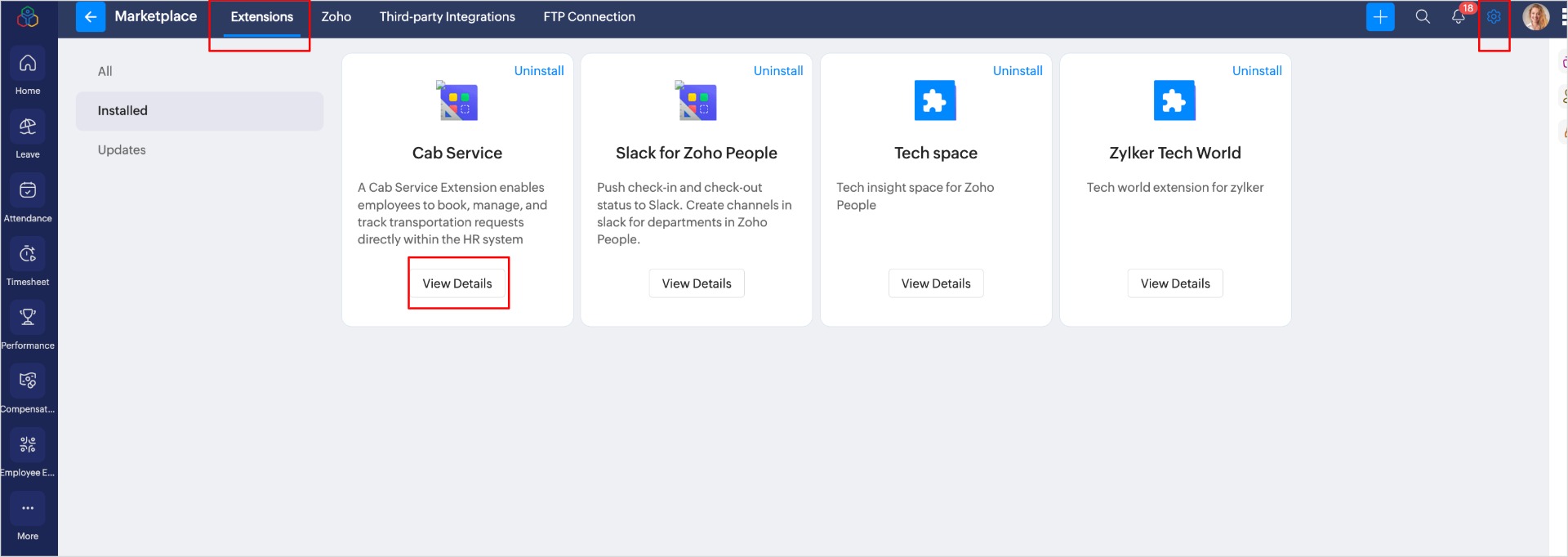Viewport: 1568px width, 557px height.
Task: Switch to Third-party Integrations tab
Action: click(x=447, y=17)
